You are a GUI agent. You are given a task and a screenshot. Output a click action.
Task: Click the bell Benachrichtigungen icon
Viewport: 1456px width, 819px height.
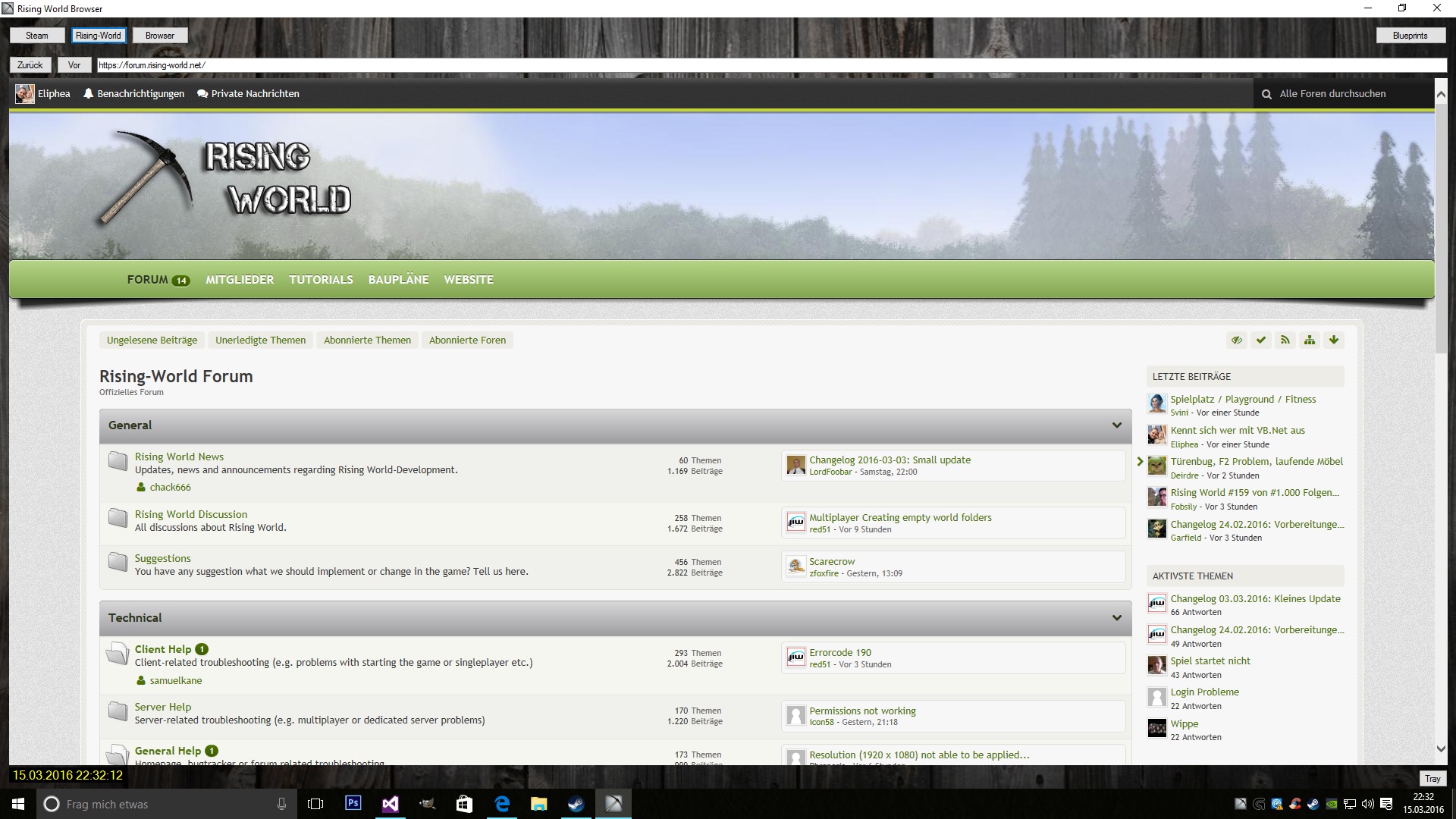89,94
